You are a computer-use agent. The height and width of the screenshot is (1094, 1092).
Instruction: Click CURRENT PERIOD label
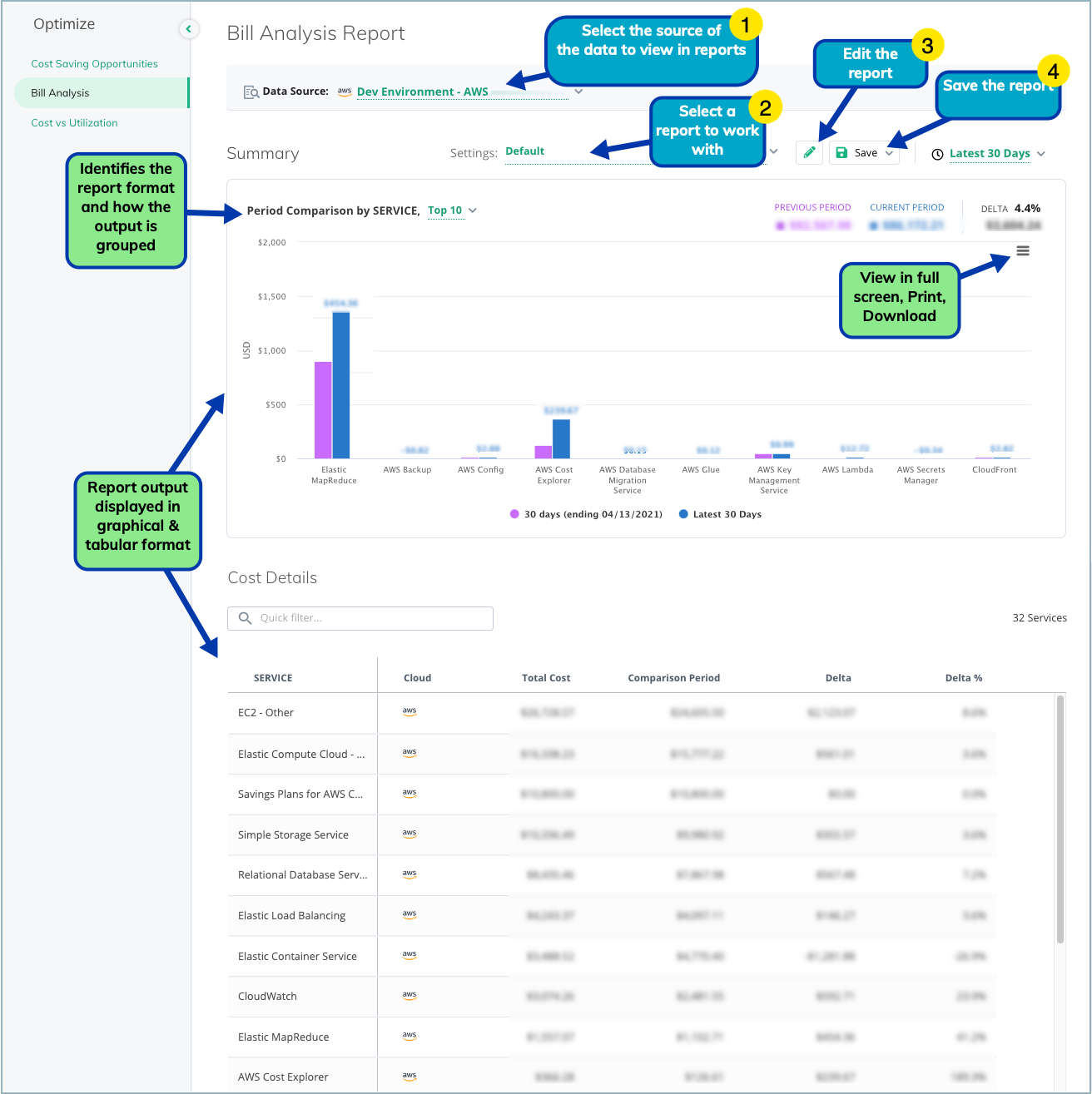coord(906,208)
